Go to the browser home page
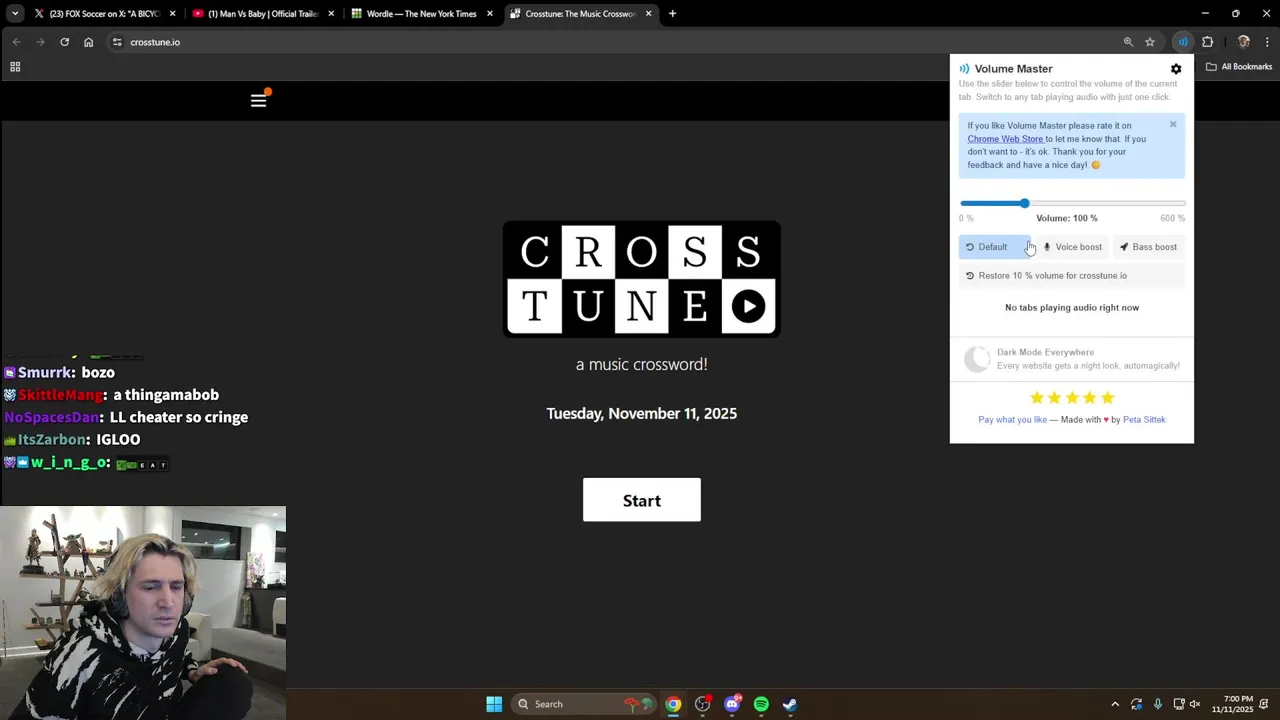Image resolution: width=1280 pixels, height=720 pixels. pyautogui.click(x=88, y=42)
